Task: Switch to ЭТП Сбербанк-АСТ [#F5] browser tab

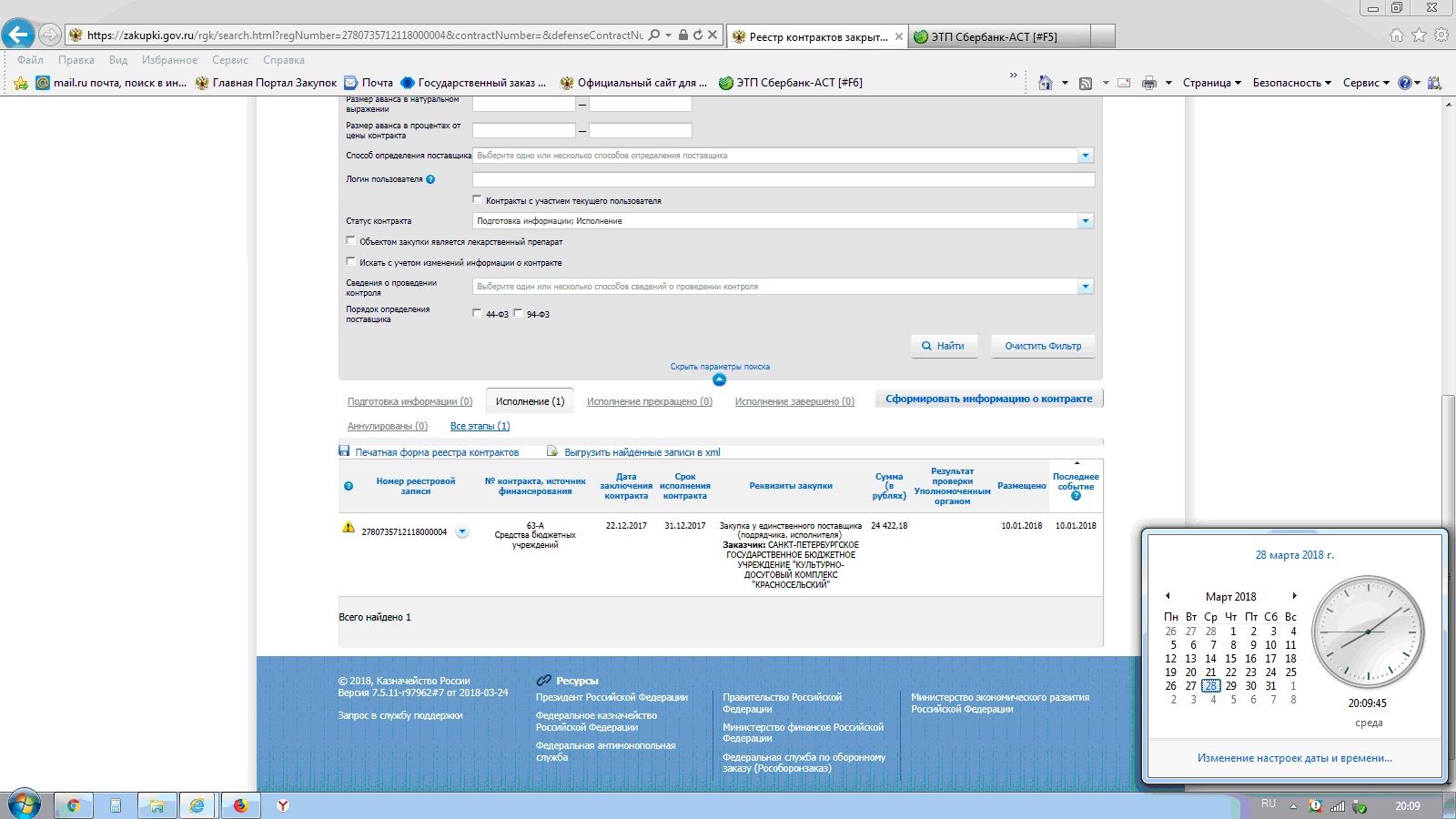Action: (1000, 36)
